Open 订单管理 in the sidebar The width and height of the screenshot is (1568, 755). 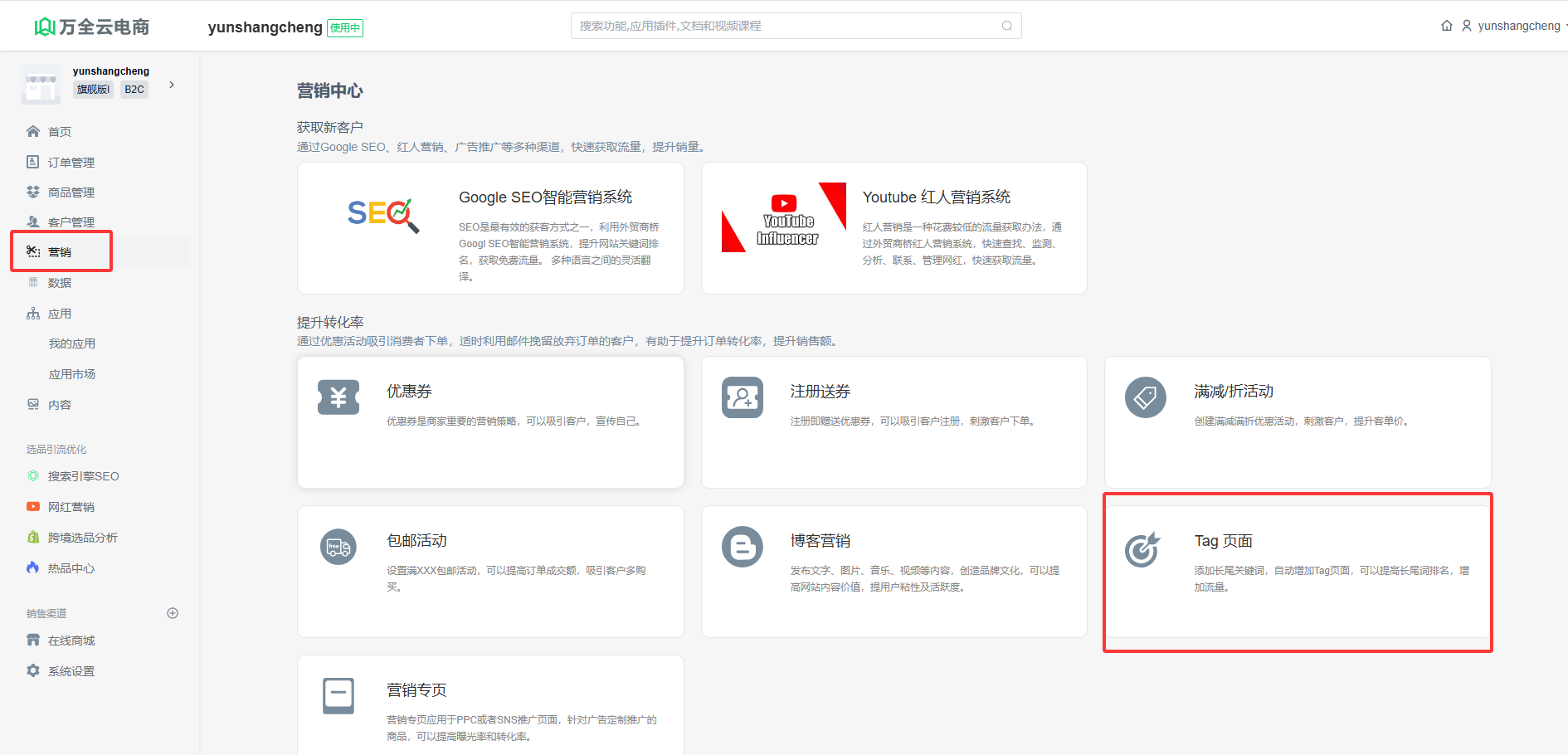[x=71, y=163]
